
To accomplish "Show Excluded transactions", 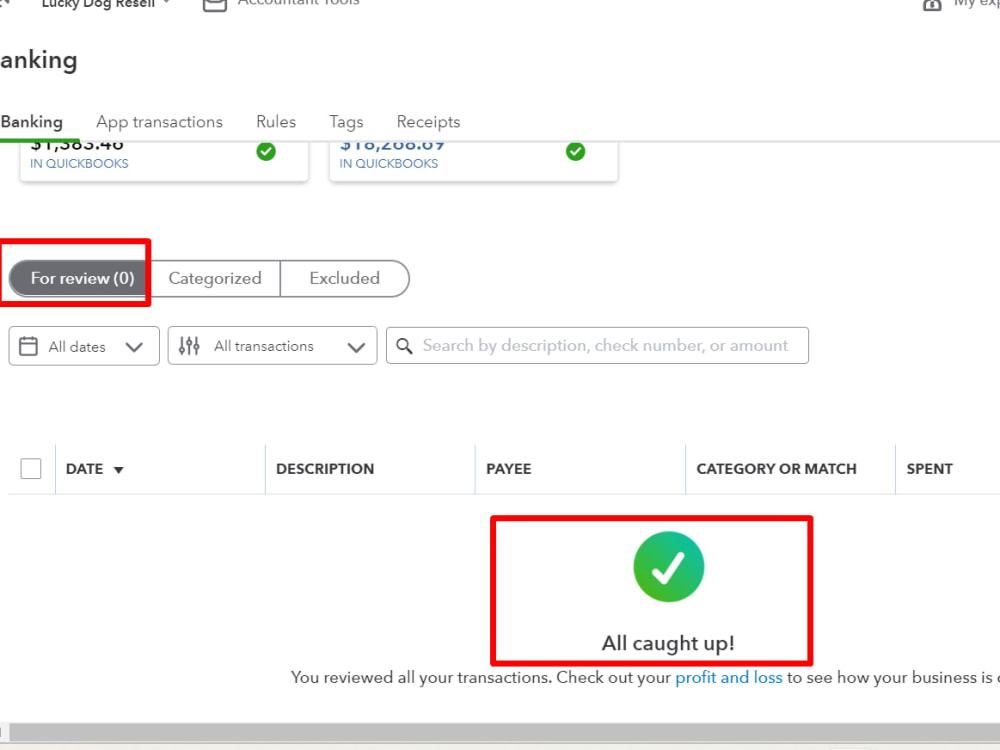I will tap(344, 278).
